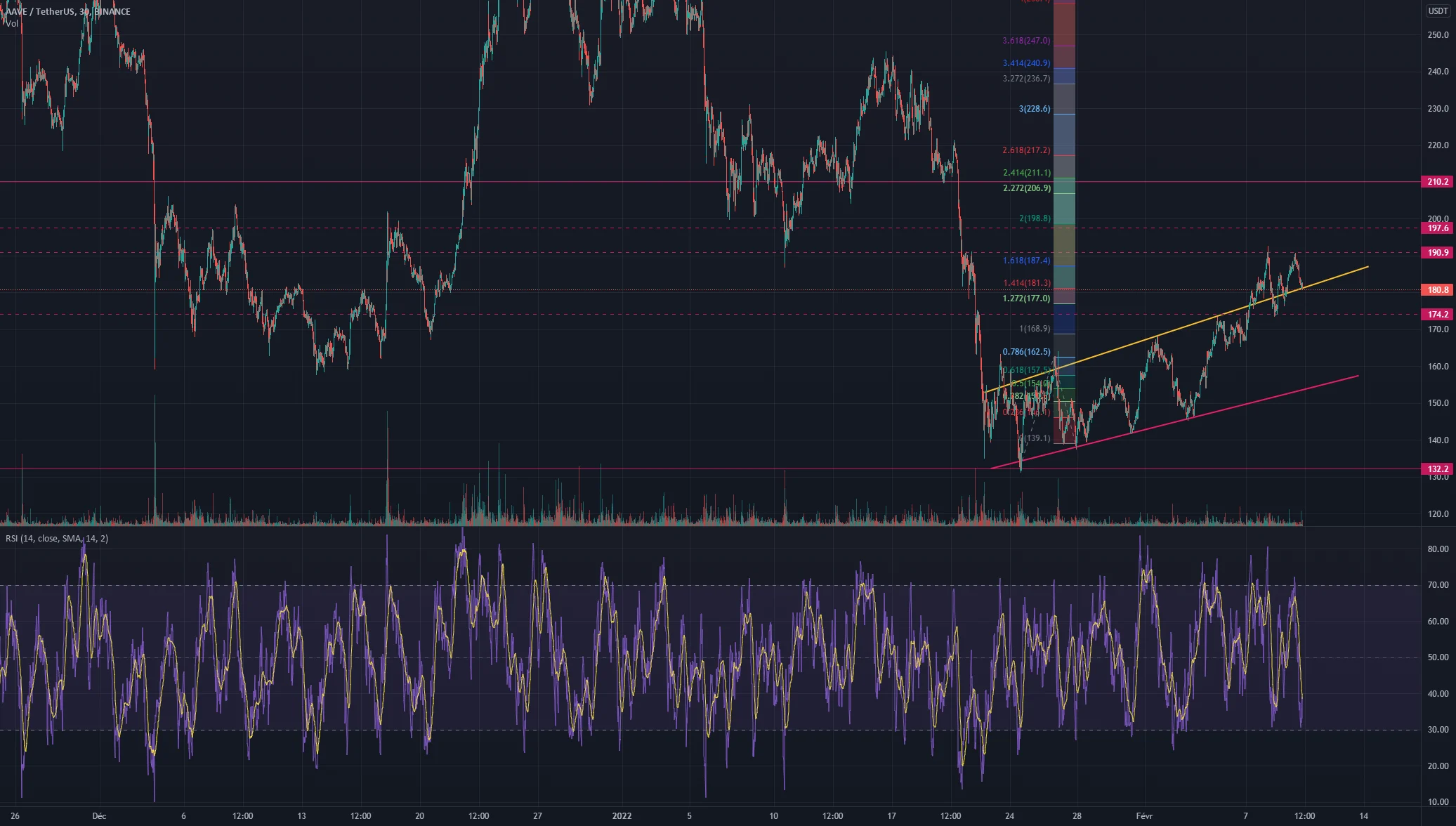Click the 2.272(206.9) Fibonacci level label
The width and height of the screenshot is (1456, 826).
point(1026,188)
